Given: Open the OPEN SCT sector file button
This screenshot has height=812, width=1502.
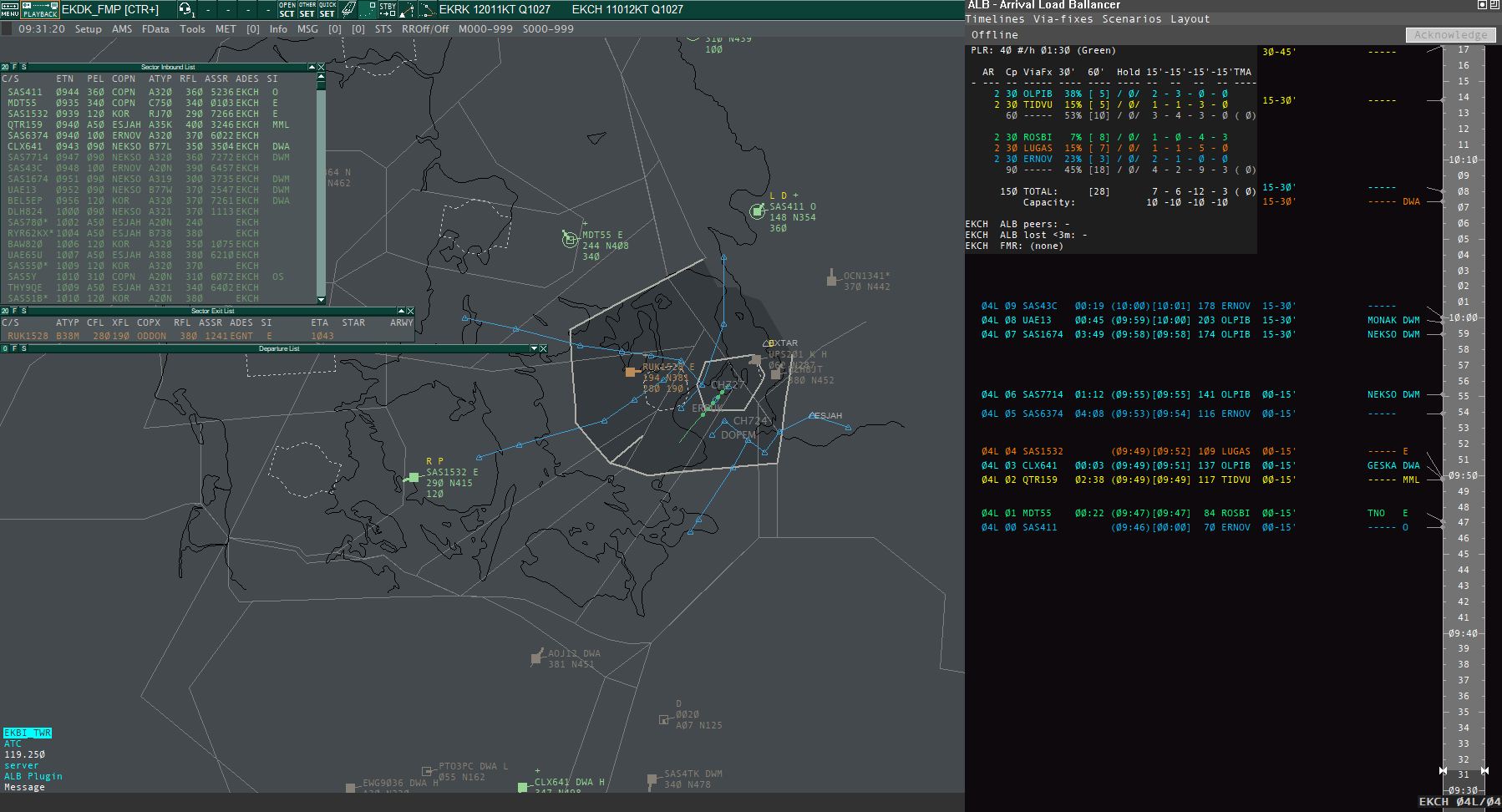Looking at the screenshot, I should tap(287, 9).
